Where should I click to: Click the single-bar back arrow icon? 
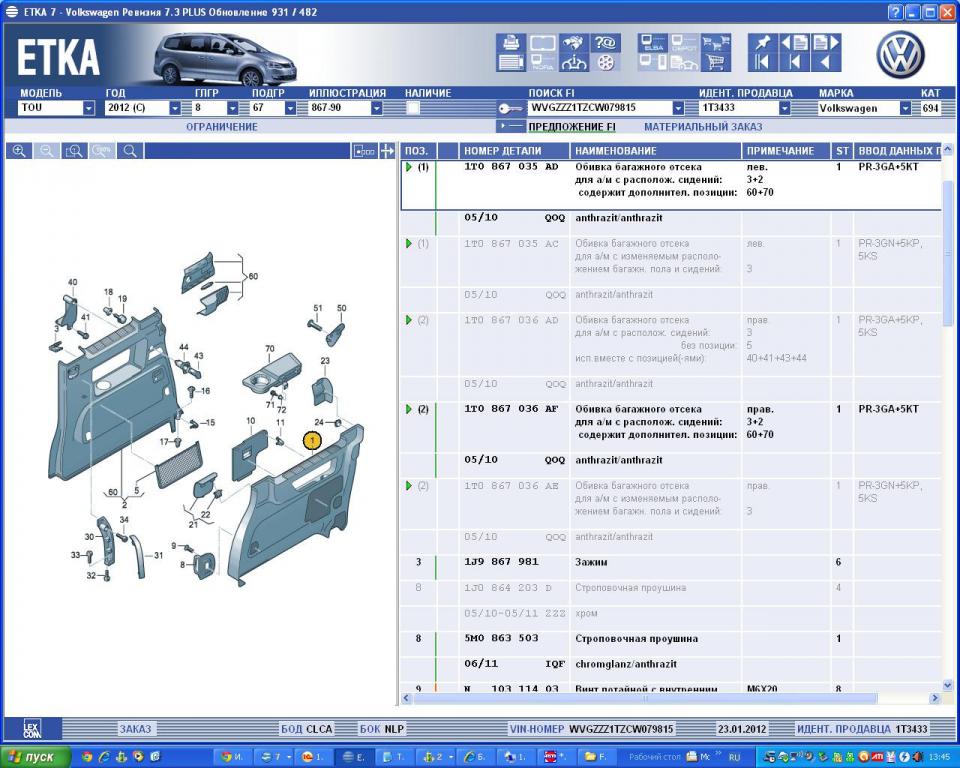pos(794,62)
